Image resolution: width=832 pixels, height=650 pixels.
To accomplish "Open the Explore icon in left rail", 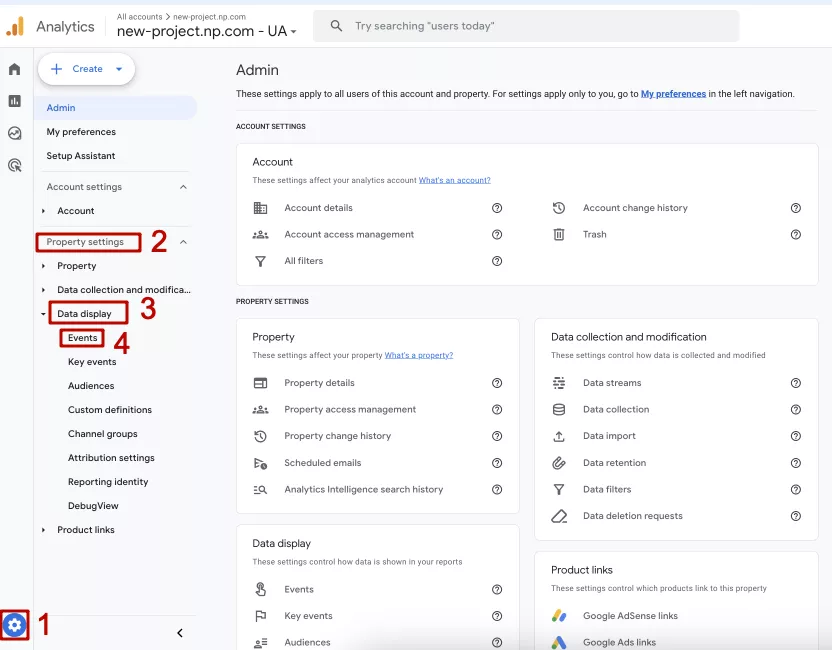I will (x=14, y=133).
